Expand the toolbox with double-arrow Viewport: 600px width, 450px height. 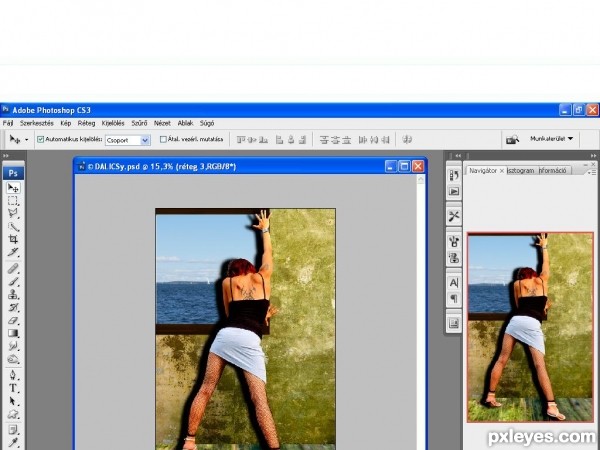(x=6, y=155)
